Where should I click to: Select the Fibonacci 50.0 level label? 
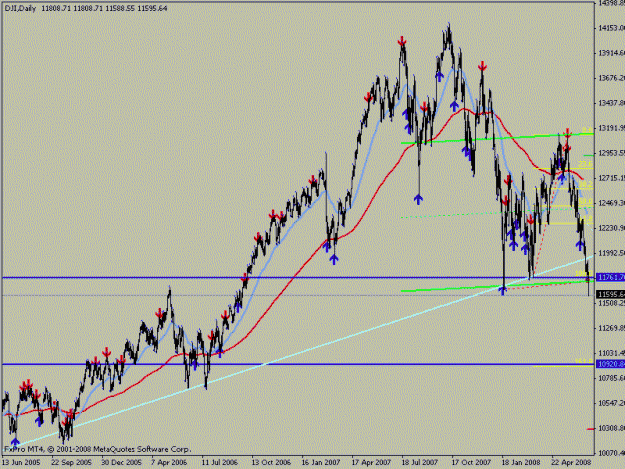pyautogui.click(x=585, y=202)
